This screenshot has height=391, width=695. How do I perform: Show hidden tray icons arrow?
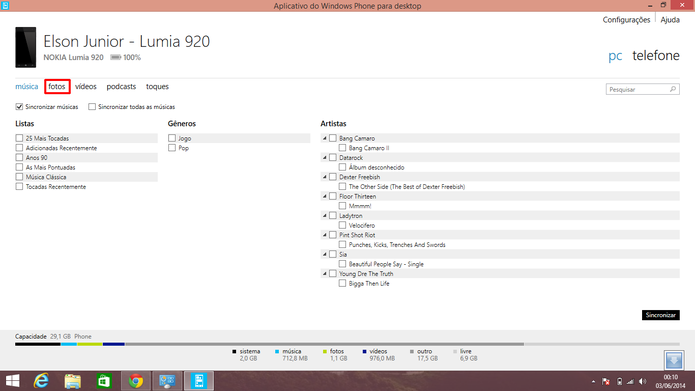[593, 382]
